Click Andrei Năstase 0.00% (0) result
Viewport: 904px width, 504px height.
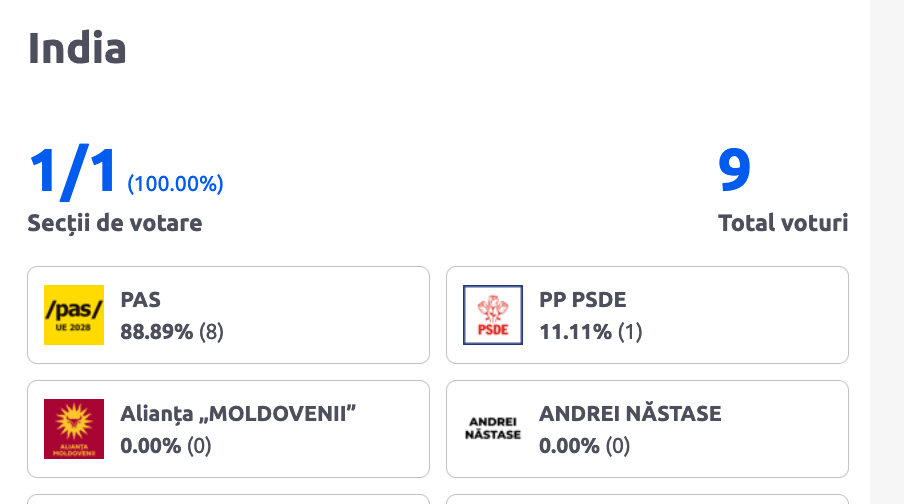tap(584, 445)
